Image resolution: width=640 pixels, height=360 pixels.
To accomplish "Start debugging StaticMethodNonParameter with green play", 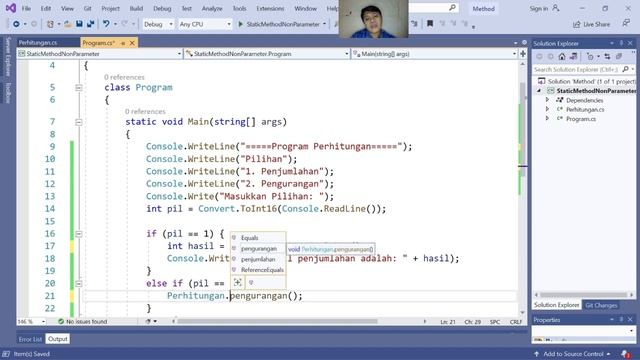I will pos(240,24).
